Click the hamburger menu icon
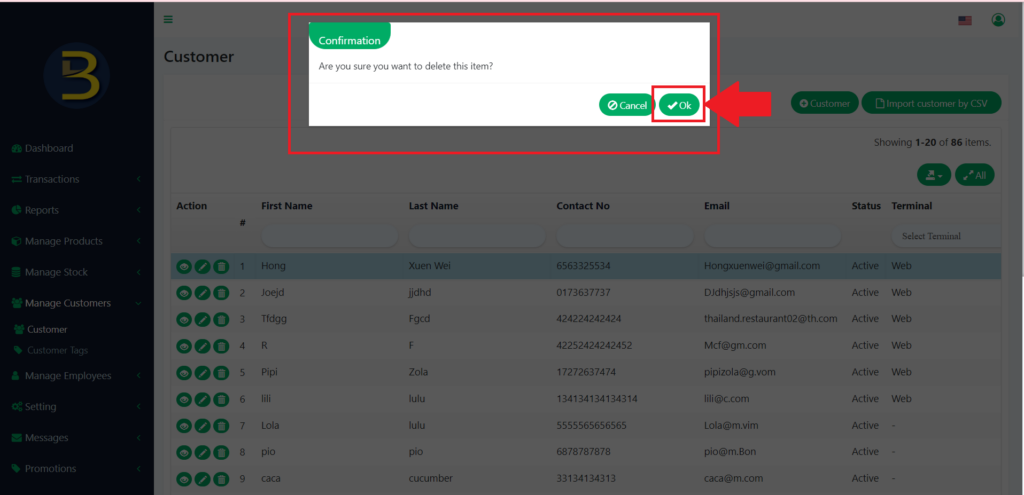The height and width of the screenshot is (495, 1024). (x=168, y=19)
